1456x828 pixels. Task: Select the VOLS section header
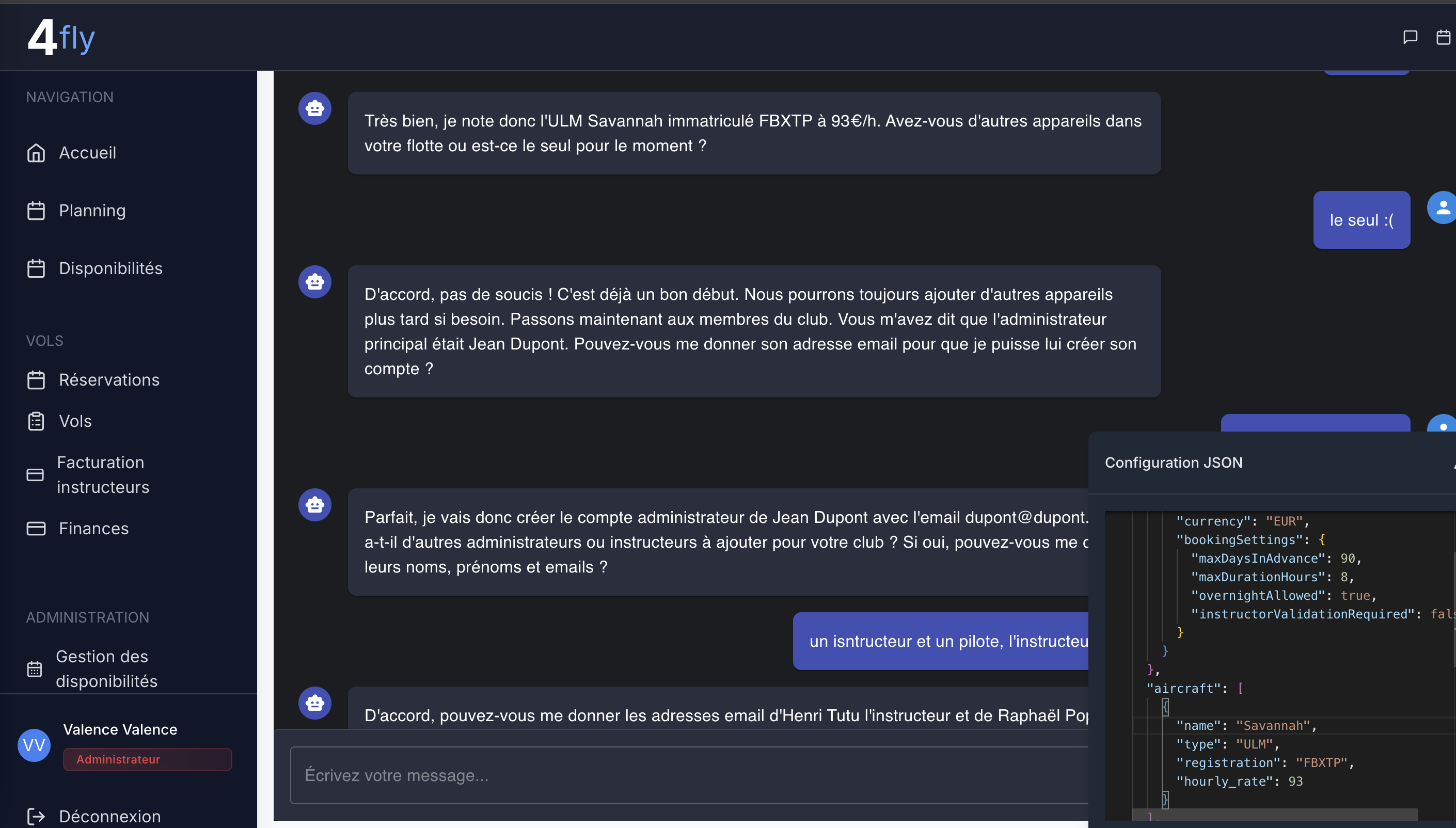click(x=45, y=340)
